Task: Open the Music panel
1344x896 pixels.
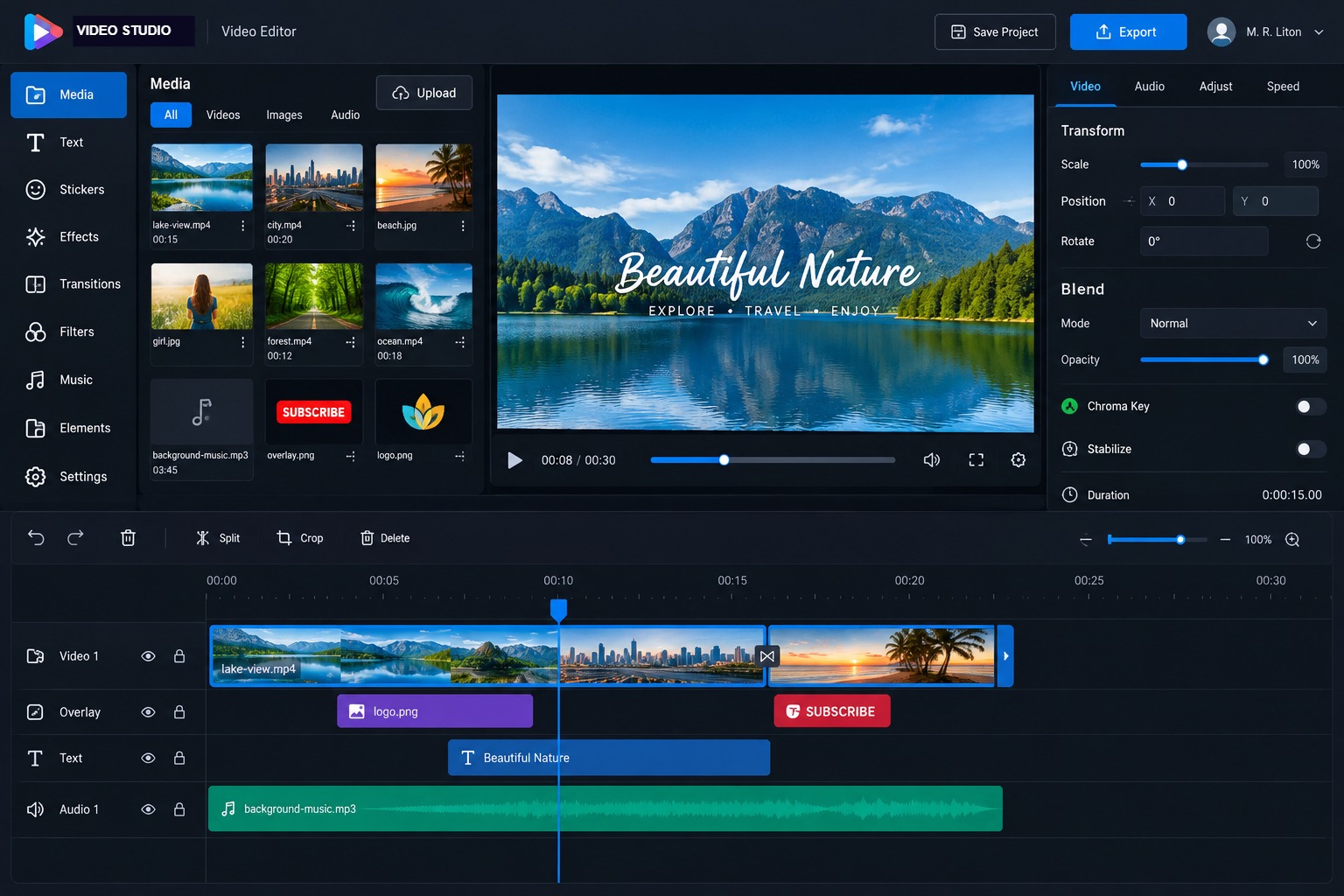Action: point(68,381)
